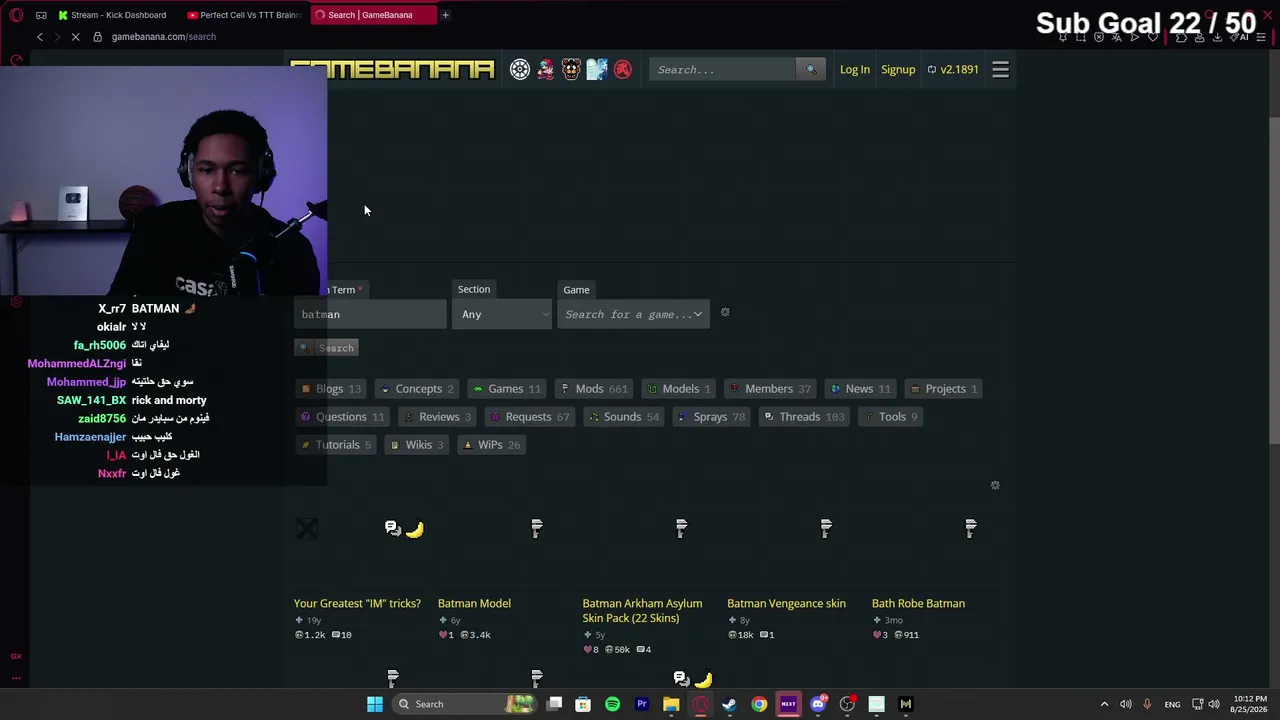The height and width of the screenshot is (720, 1280).
Task: Filter results by WiPs 26
Action: [492, 445]
